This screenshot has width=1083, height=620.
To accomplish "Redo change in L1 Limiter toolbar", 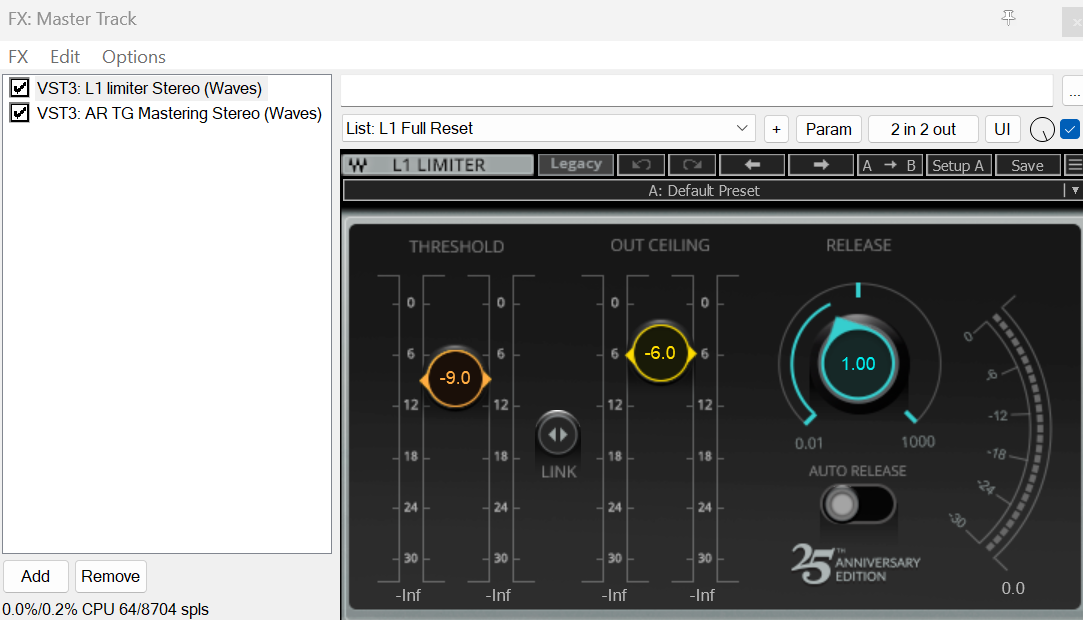I will pos(691,165).
